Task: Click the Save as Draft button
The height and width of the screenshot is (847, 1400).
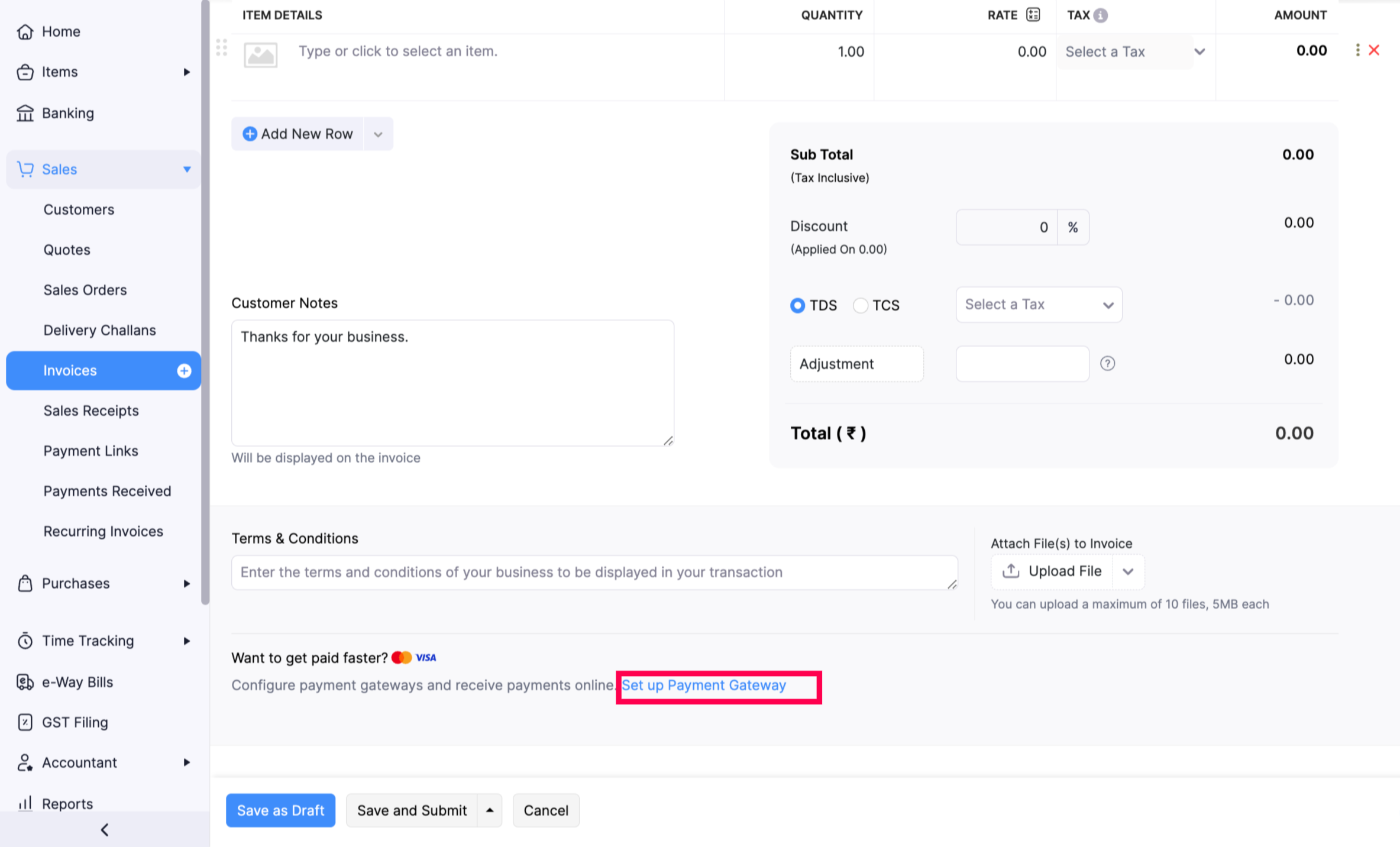Action: click(281, 810)
